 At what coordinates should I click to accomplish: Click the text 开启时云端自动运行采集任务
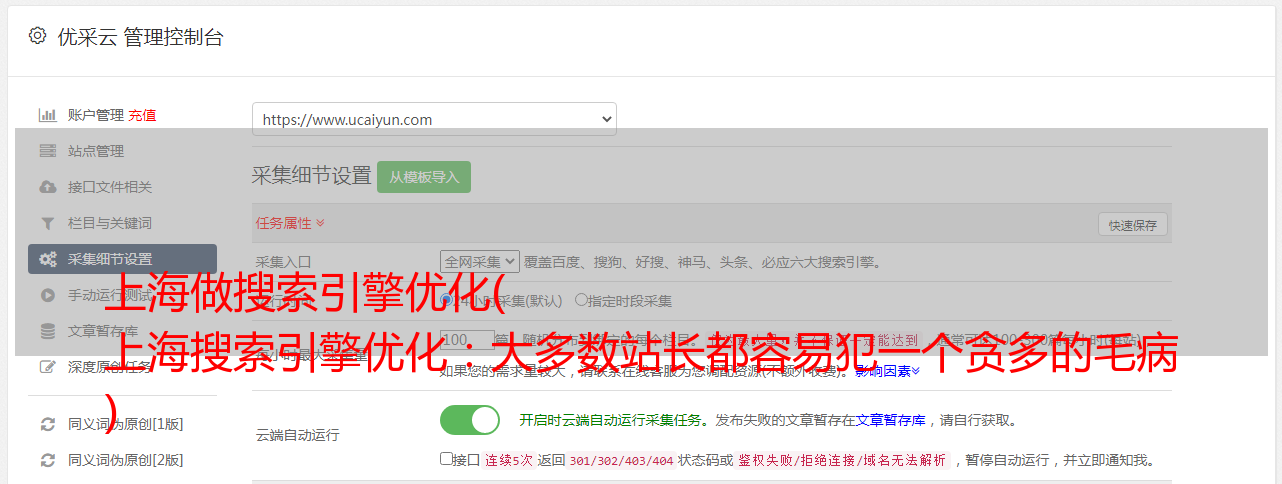click(x=610, y=420)
